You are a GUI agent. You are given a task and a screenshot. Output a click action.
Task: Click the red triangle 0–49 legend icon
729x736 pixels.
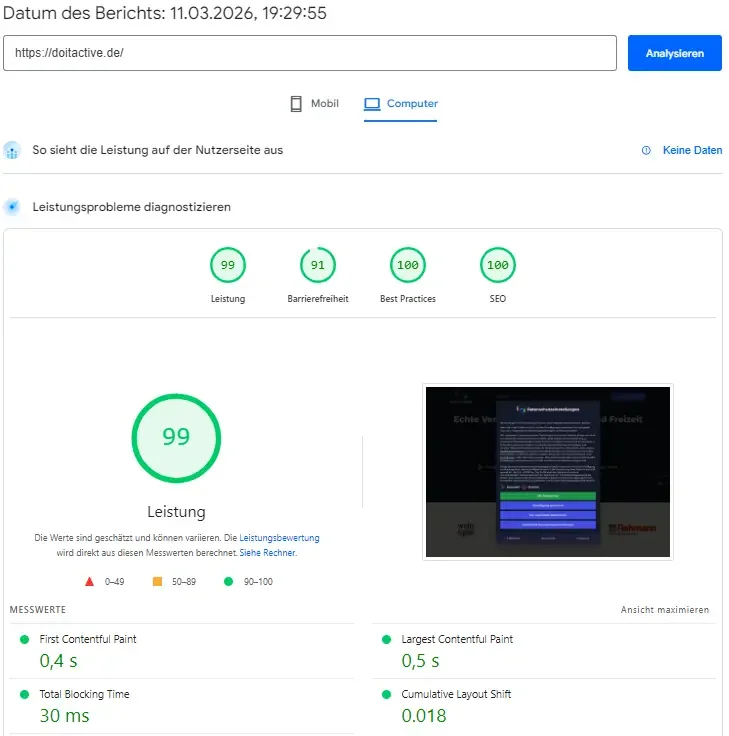[x=89, y=582]
